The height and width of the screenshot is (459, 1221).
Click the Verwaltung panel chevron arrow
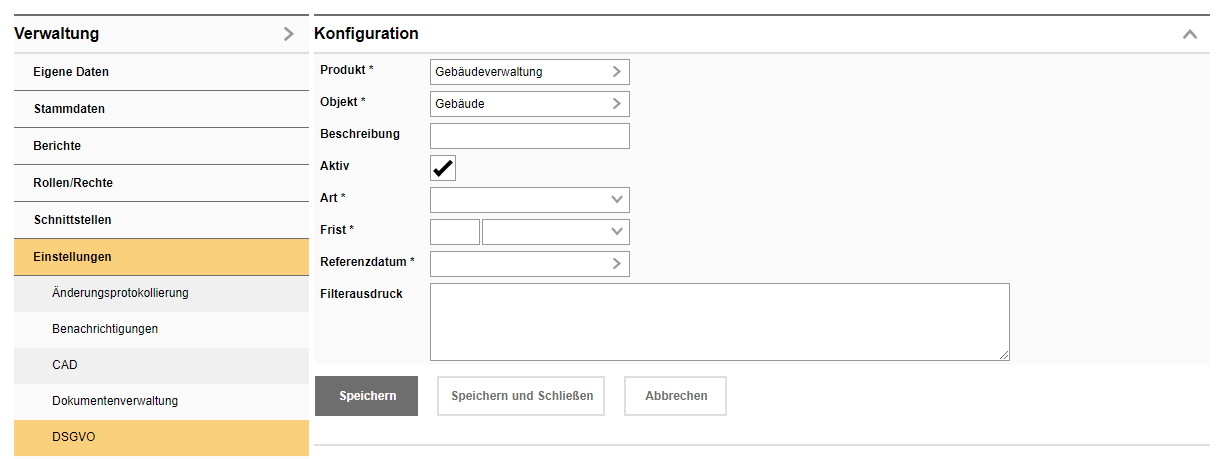[x=289, y=34]
